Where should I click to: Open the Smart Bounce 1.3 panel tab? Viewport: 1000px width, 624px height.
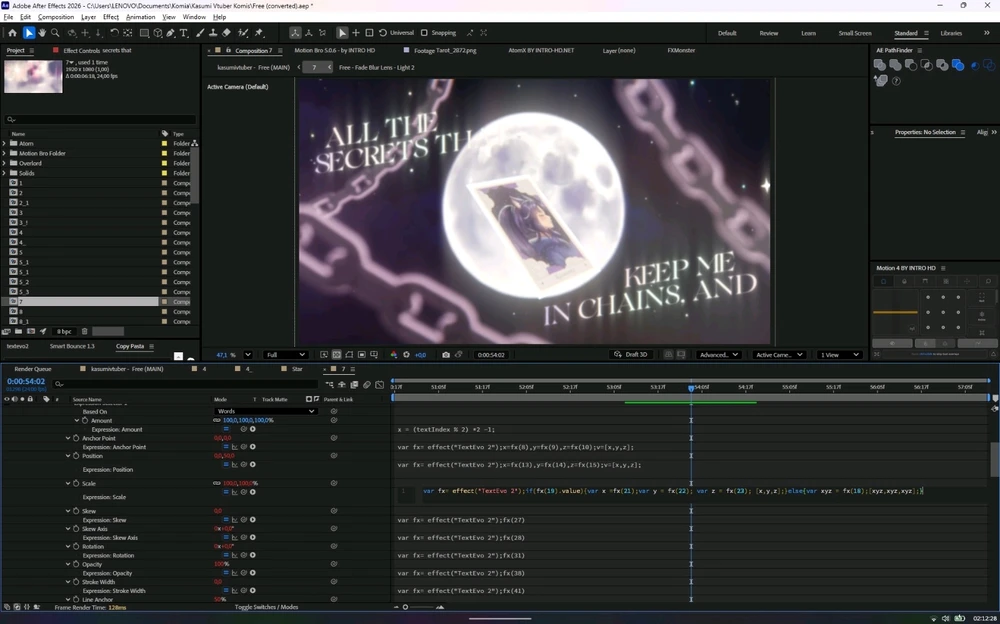[72, 346]
